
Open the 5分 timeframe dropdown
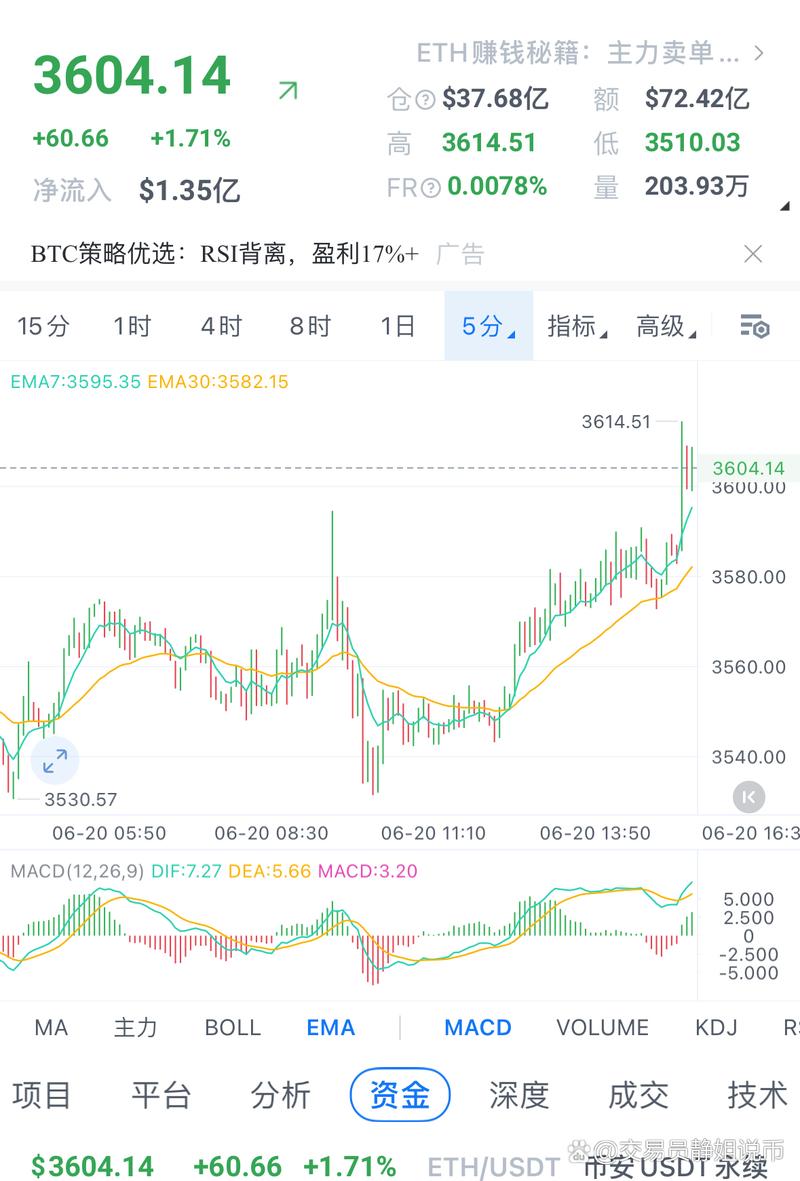tap(488, 326)
